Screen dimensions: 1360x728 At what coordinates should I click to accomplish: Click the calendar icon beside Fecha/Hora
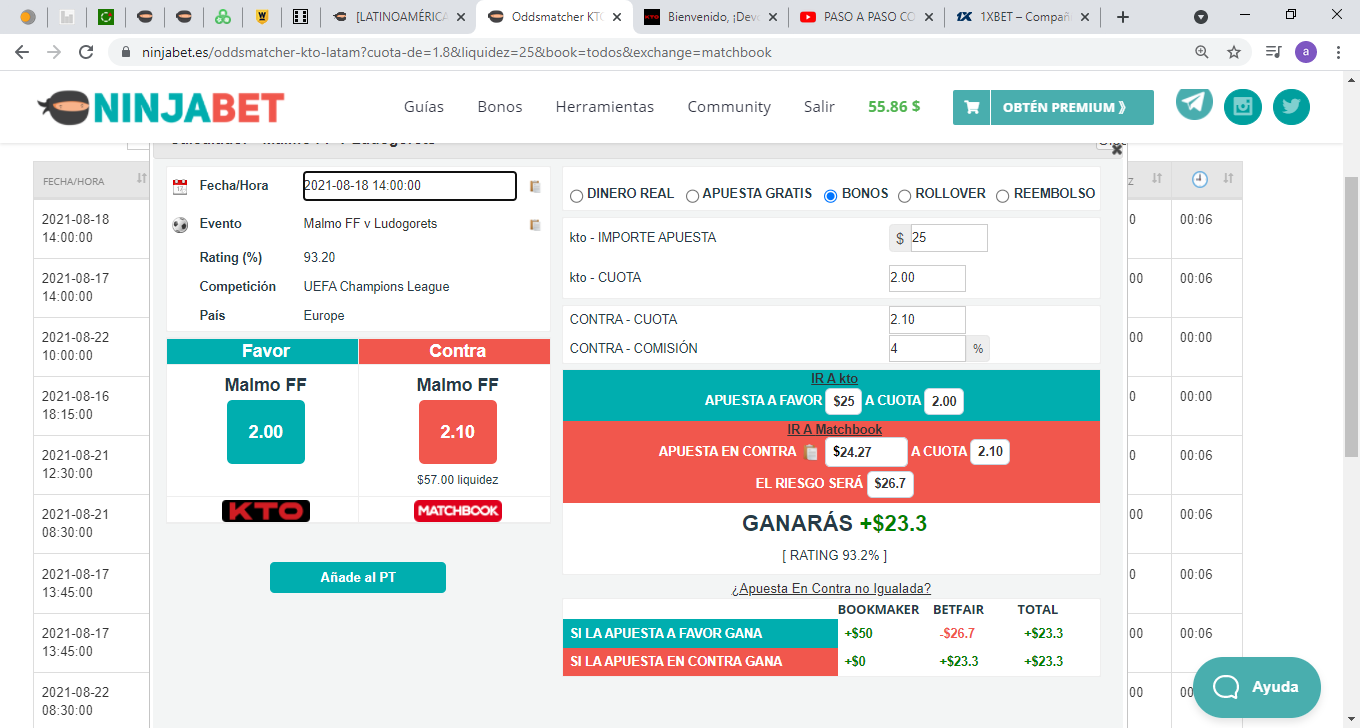click(180, 186)
